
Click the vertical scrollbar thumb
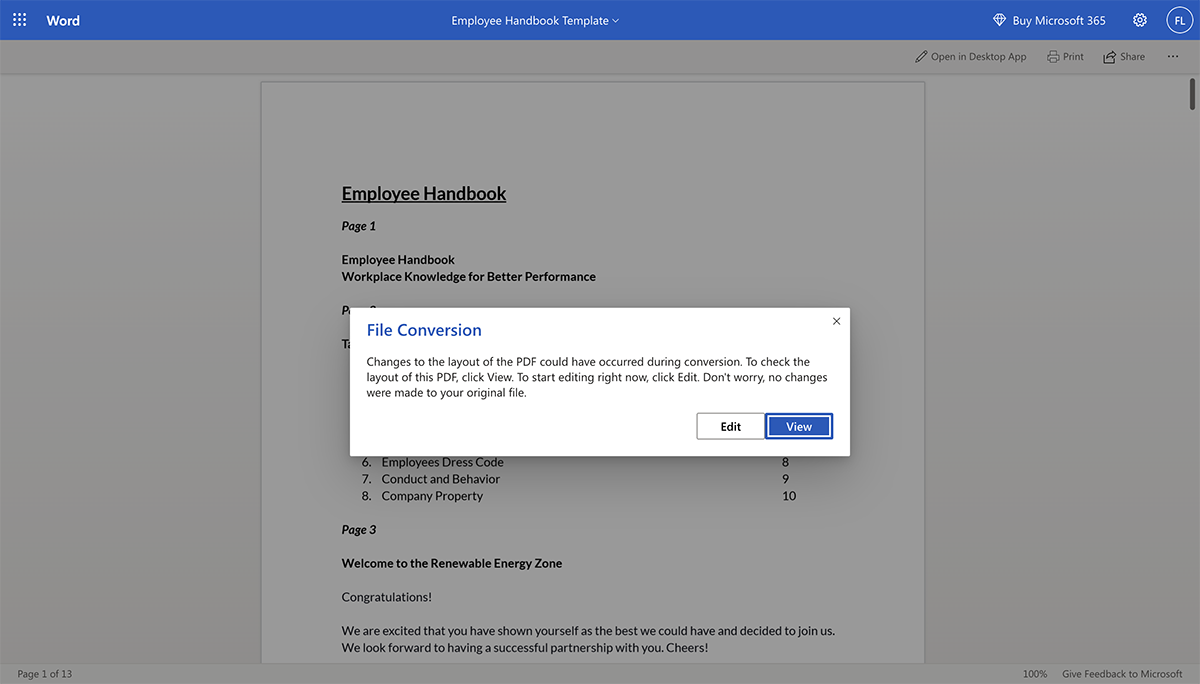[1192, 92]
